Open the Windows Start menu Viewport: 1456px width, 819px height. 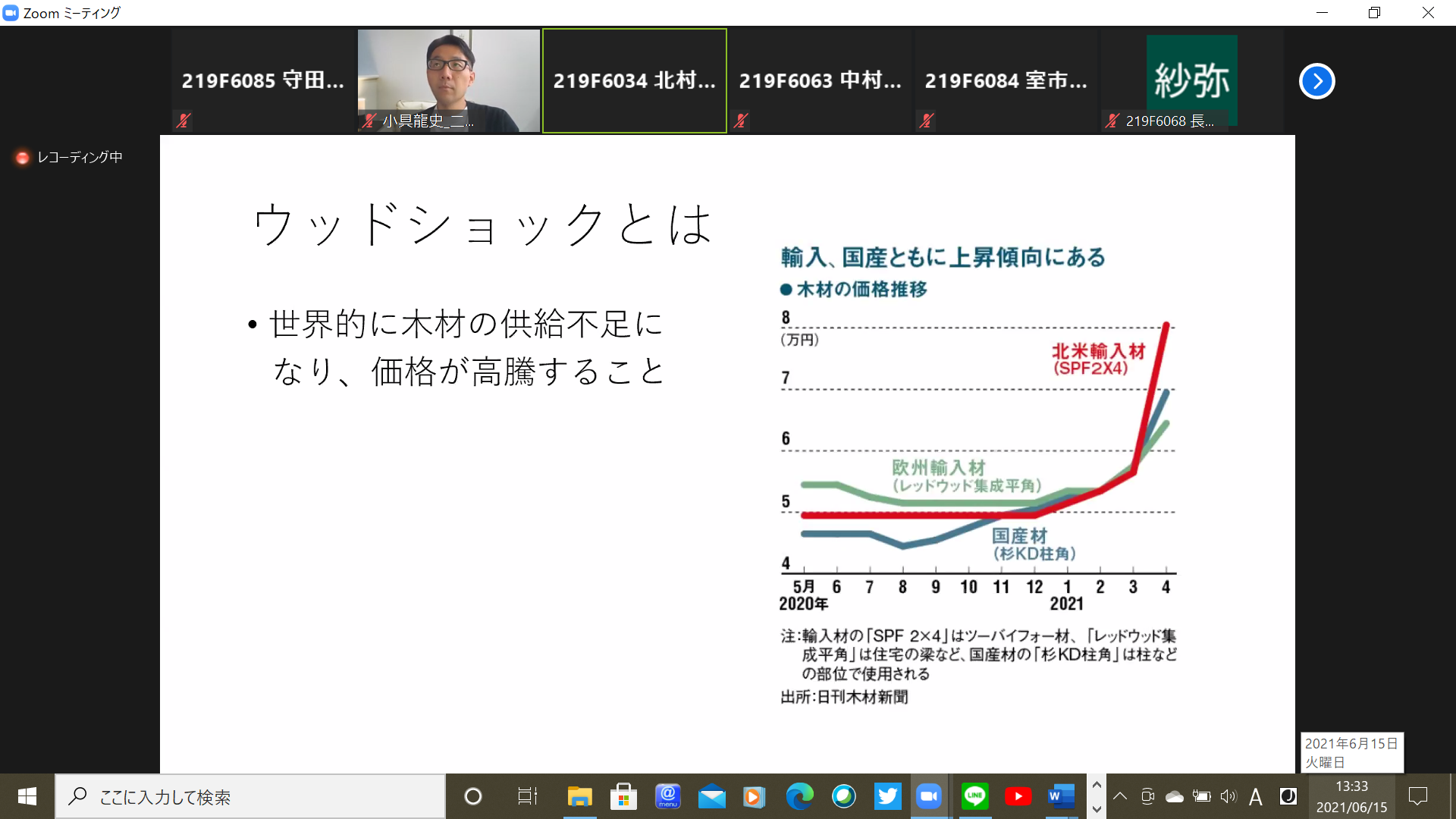[27, 796]
